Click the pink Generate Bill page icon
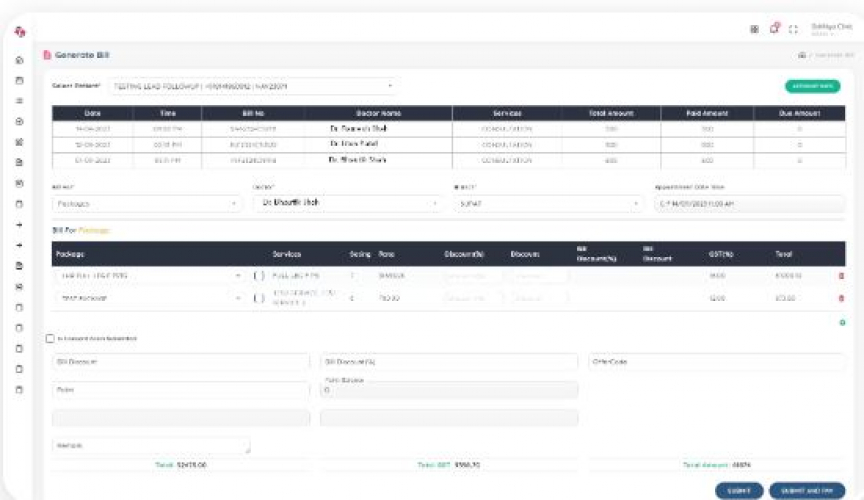 pos(47,55)
